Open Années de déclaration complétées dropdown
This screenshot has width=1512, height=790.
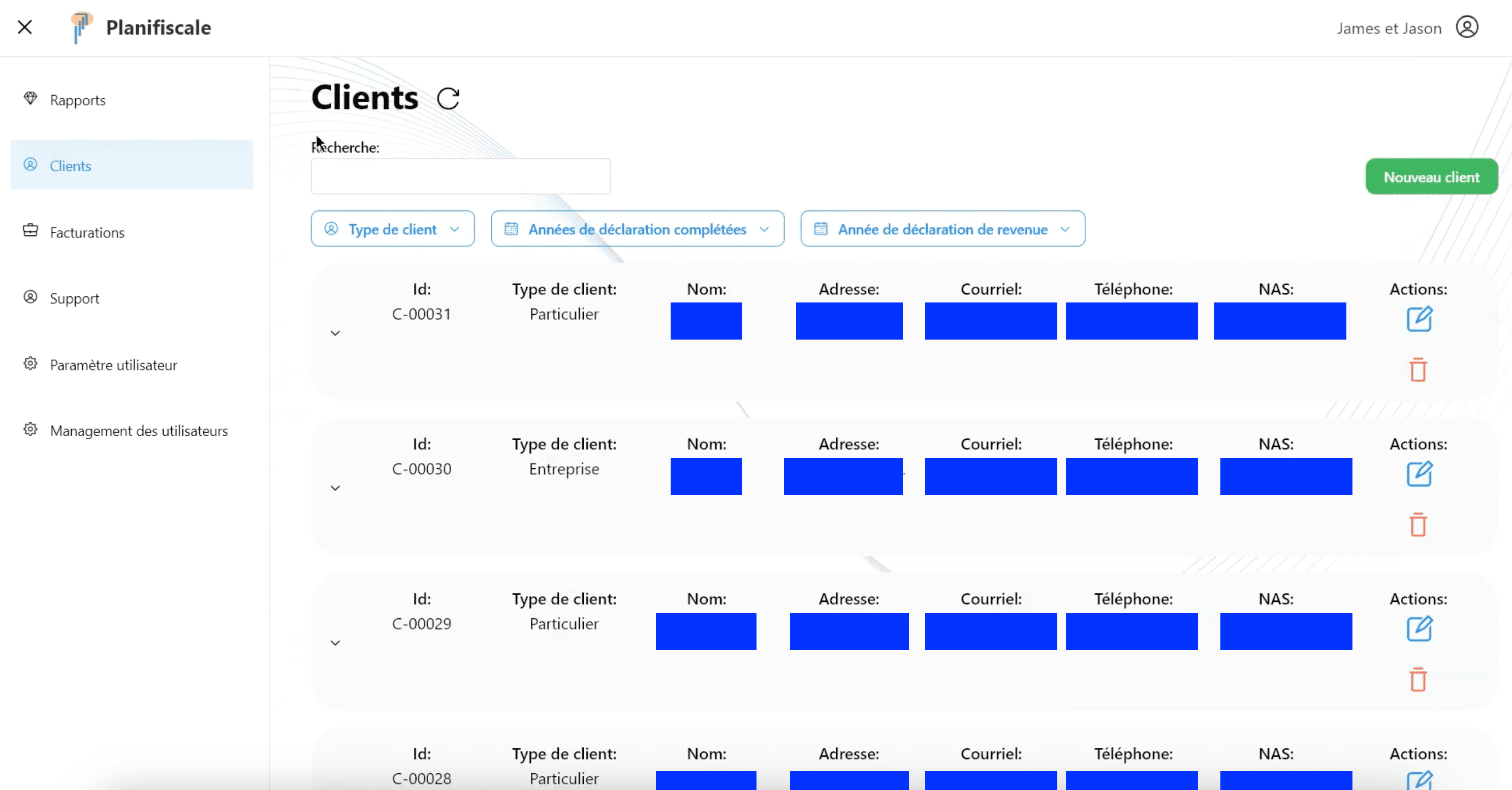(x=637, y=229)
